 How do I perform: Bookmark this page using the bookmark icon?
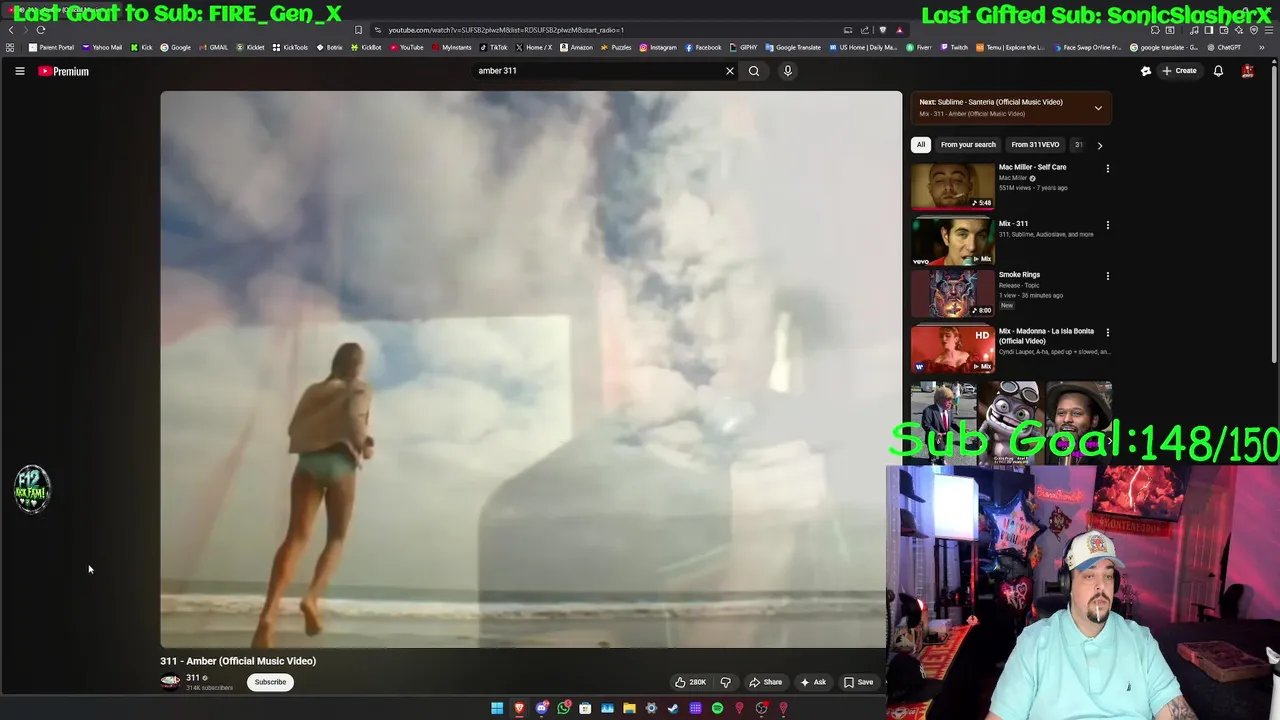[358, 30]
